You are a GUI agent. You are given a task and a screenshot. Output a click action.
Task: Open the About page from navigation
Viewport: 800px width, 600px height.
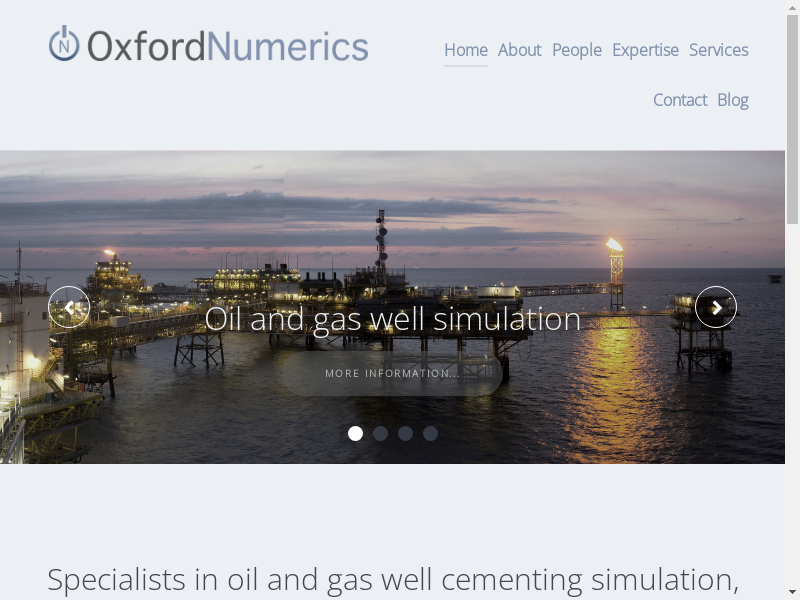pyautogui.click(x=519, y=50)
